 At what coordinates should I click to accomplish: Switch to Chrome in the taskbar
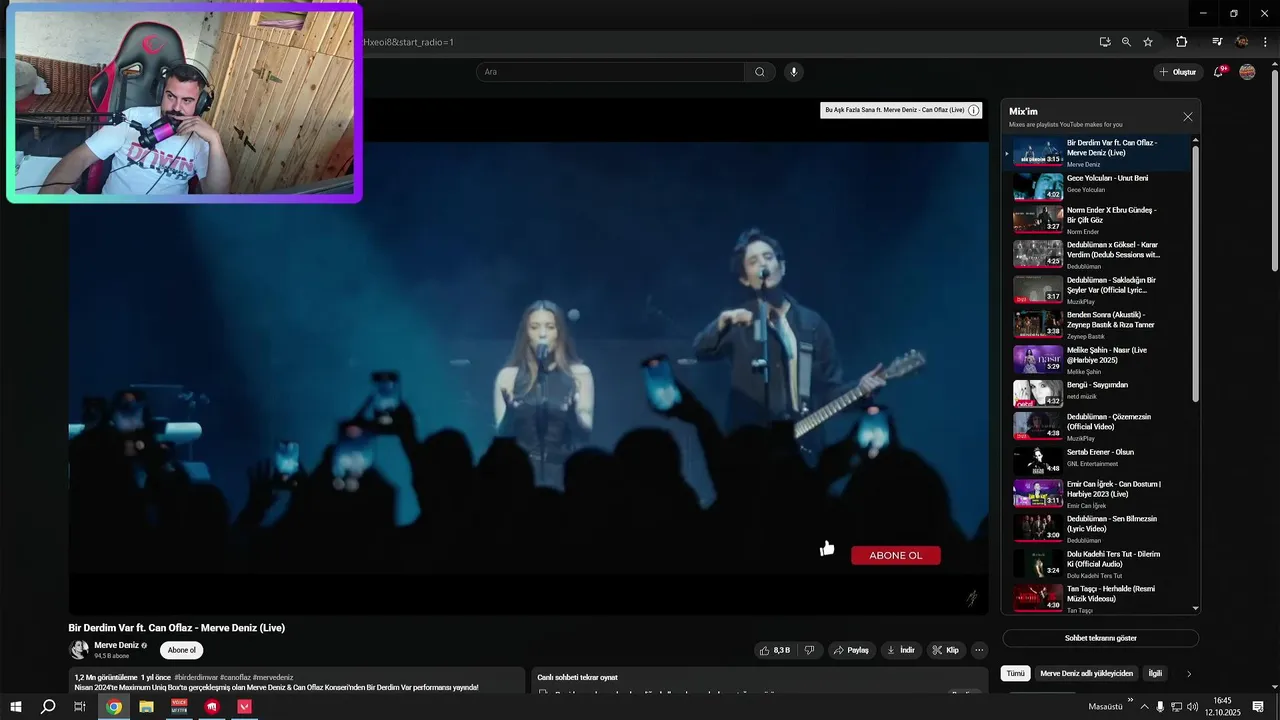pyautogui.click(x=114, y=706)
